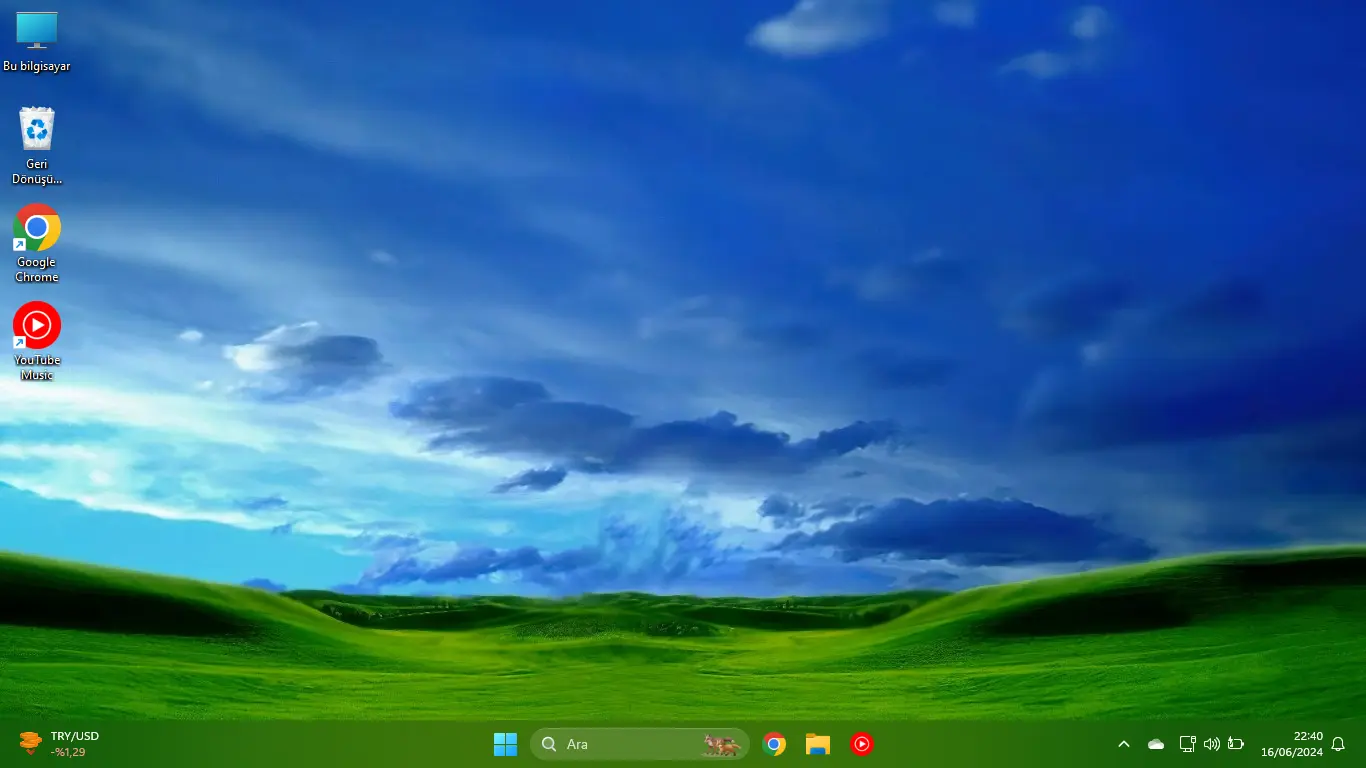Open the clock showing 22:40
Image resolution: width=1366 pixels, height=768 pixels.
[1291, 744]
